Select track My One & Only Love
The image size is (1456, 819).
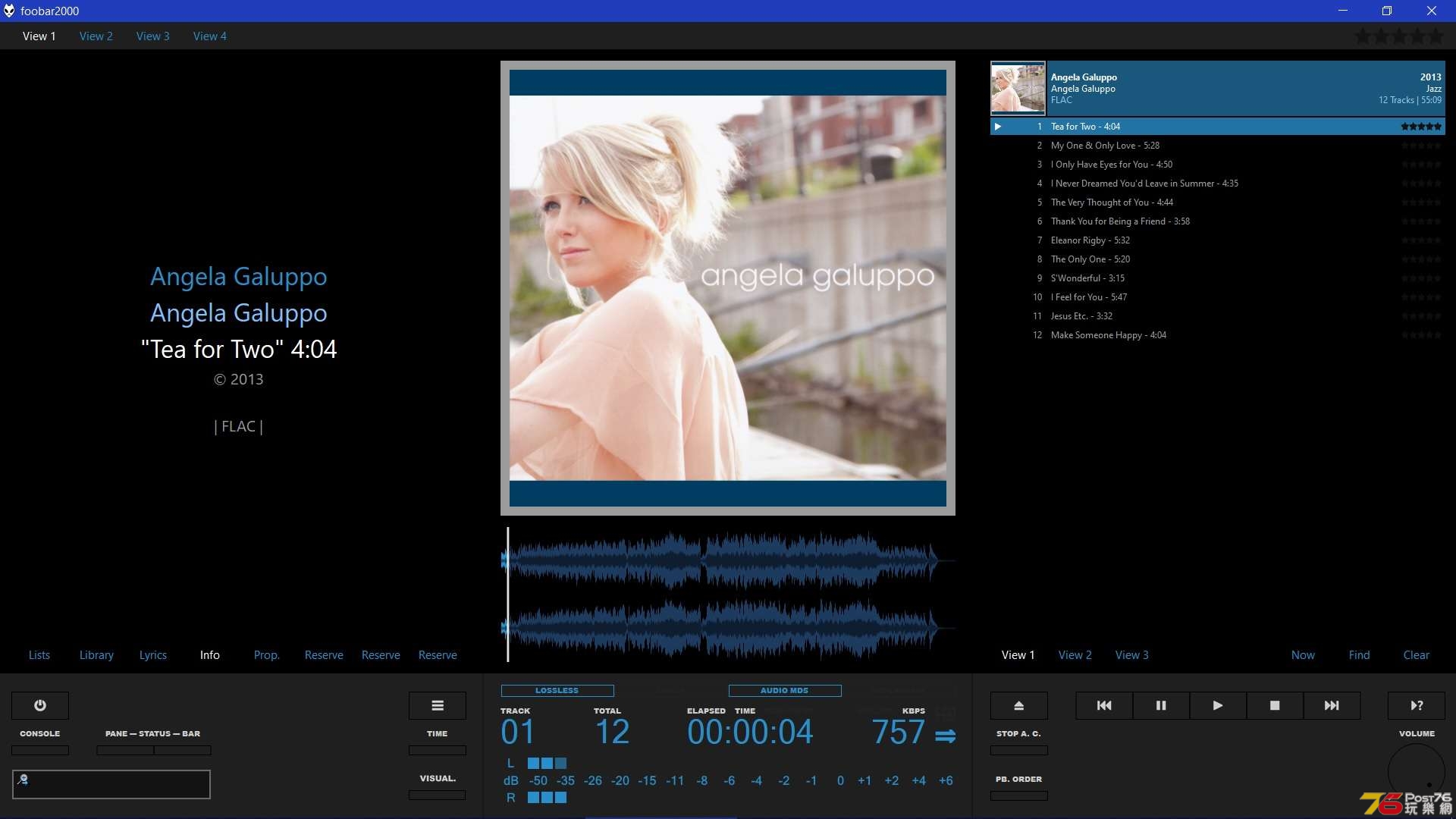point(1218,146)
